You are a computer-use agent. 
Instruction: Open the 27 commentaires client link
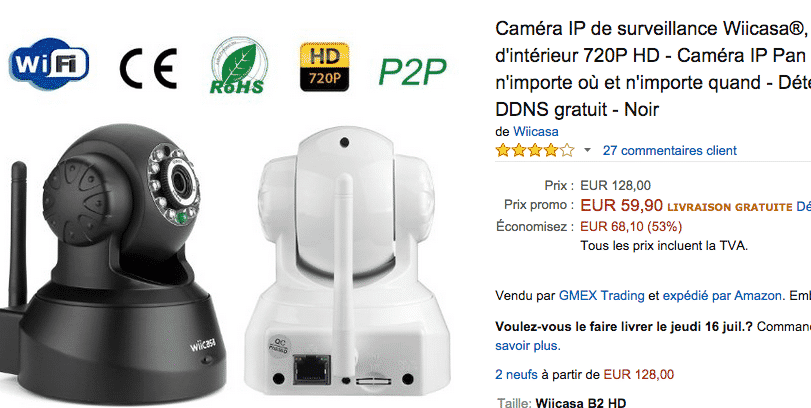pyautogui.click(x=670, y=150)
